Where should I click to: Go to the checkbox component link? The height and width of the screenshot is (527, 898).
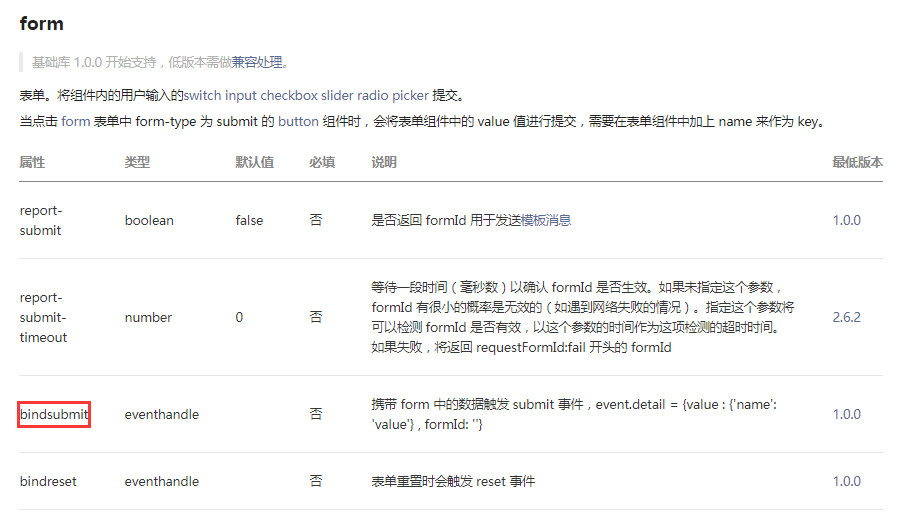[289, 95]
